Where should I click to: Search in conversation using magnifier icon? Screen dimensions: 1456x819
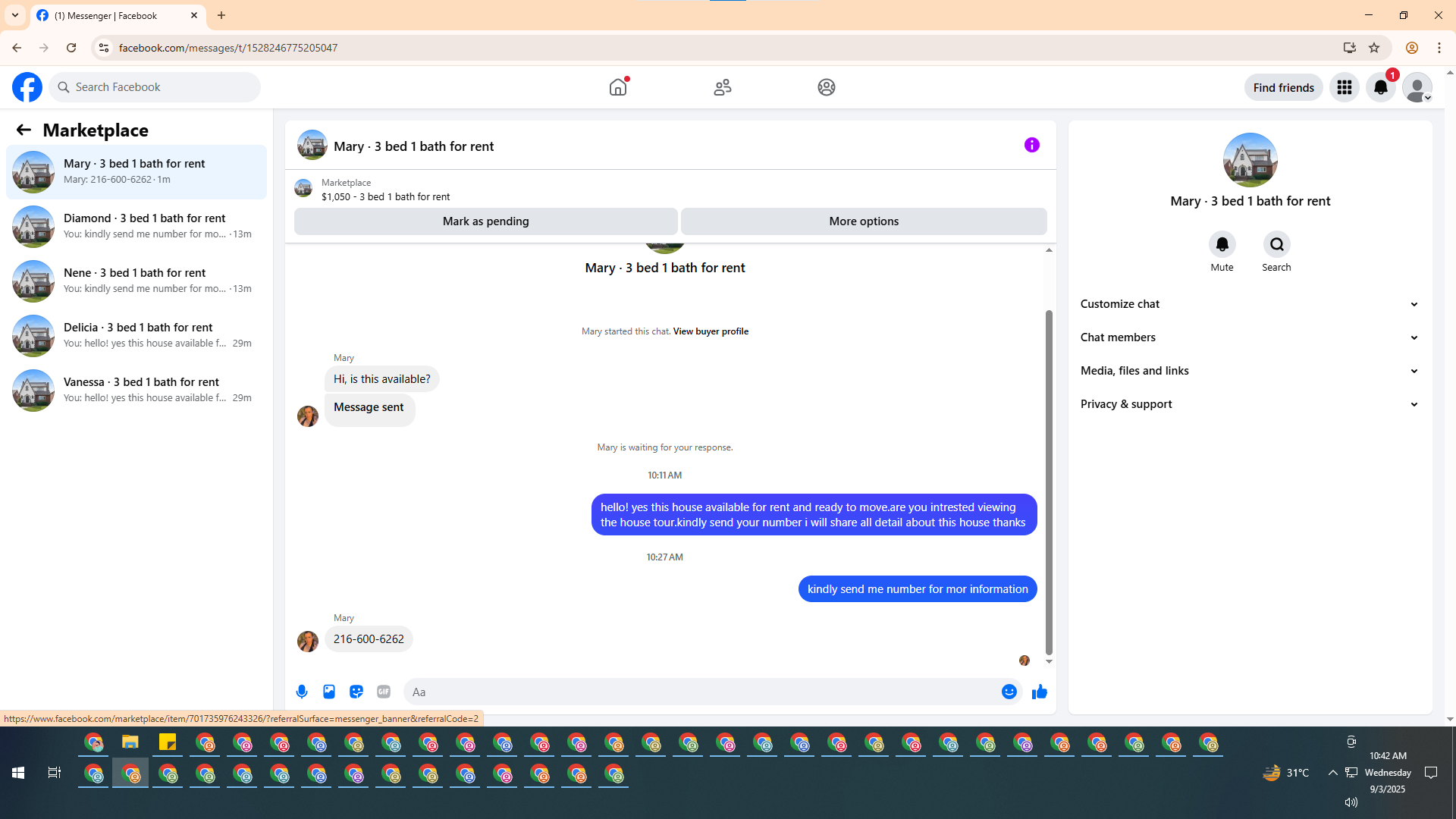point(1277,244)
